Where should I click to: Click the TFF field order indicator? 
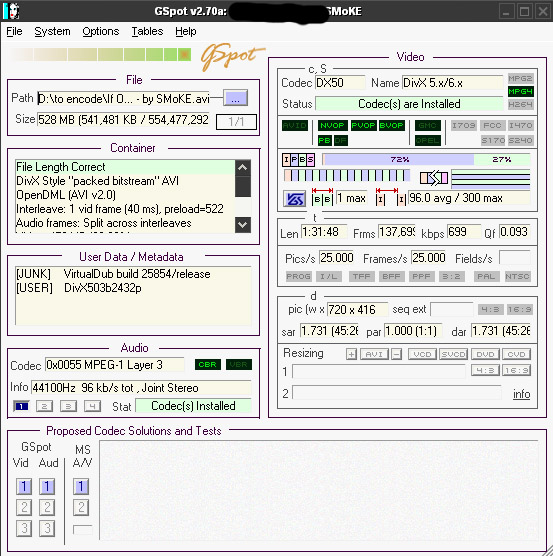(x=362, y=277)
